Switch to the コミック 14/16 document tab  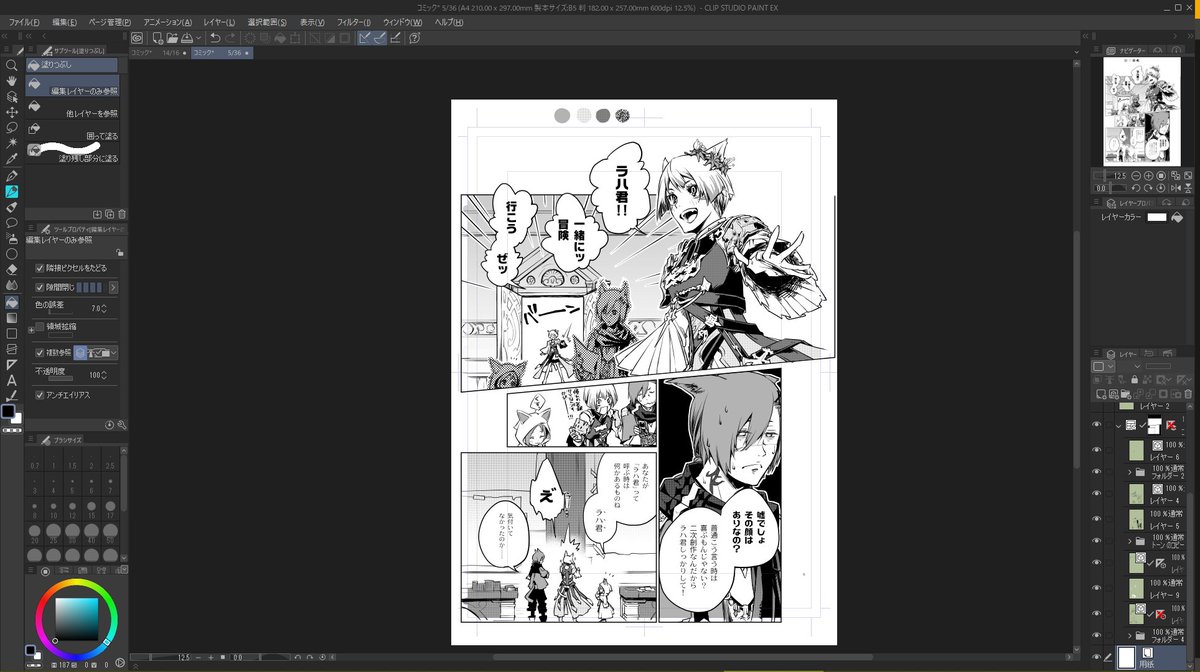coord(160,52)
